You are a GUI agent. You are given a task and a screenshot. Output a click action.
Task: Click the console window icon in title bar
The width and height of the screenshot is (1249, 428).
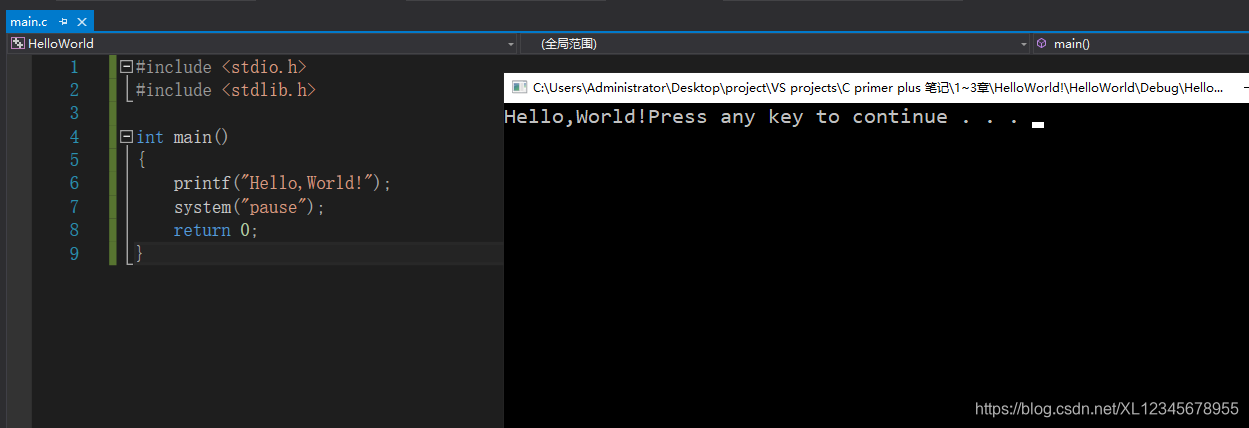pos(518,88)
